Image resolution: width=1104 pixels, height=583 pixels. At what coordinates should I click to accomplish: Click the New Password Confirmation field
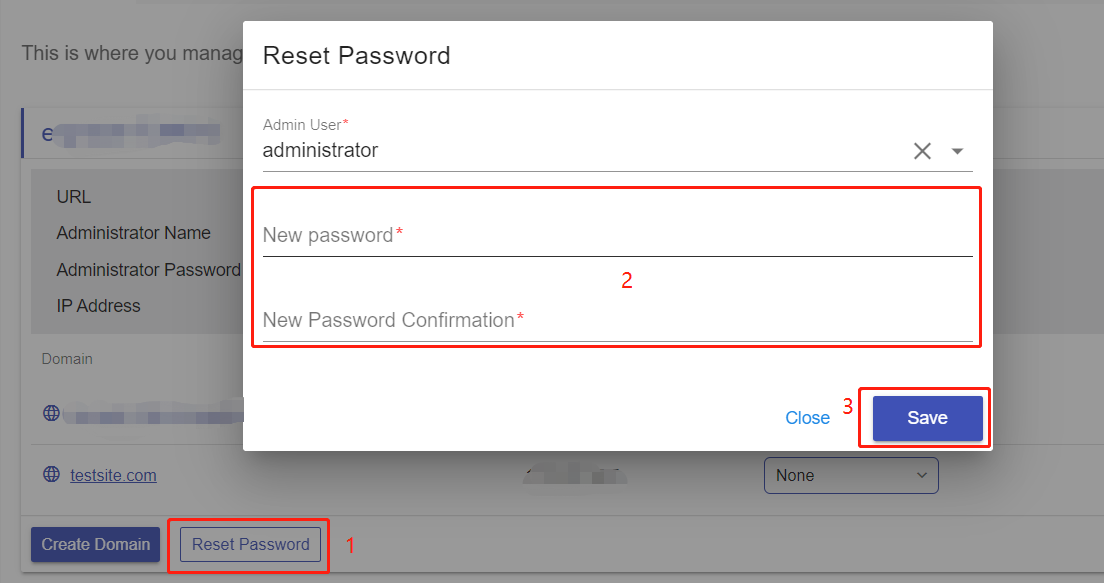[617, 320]
